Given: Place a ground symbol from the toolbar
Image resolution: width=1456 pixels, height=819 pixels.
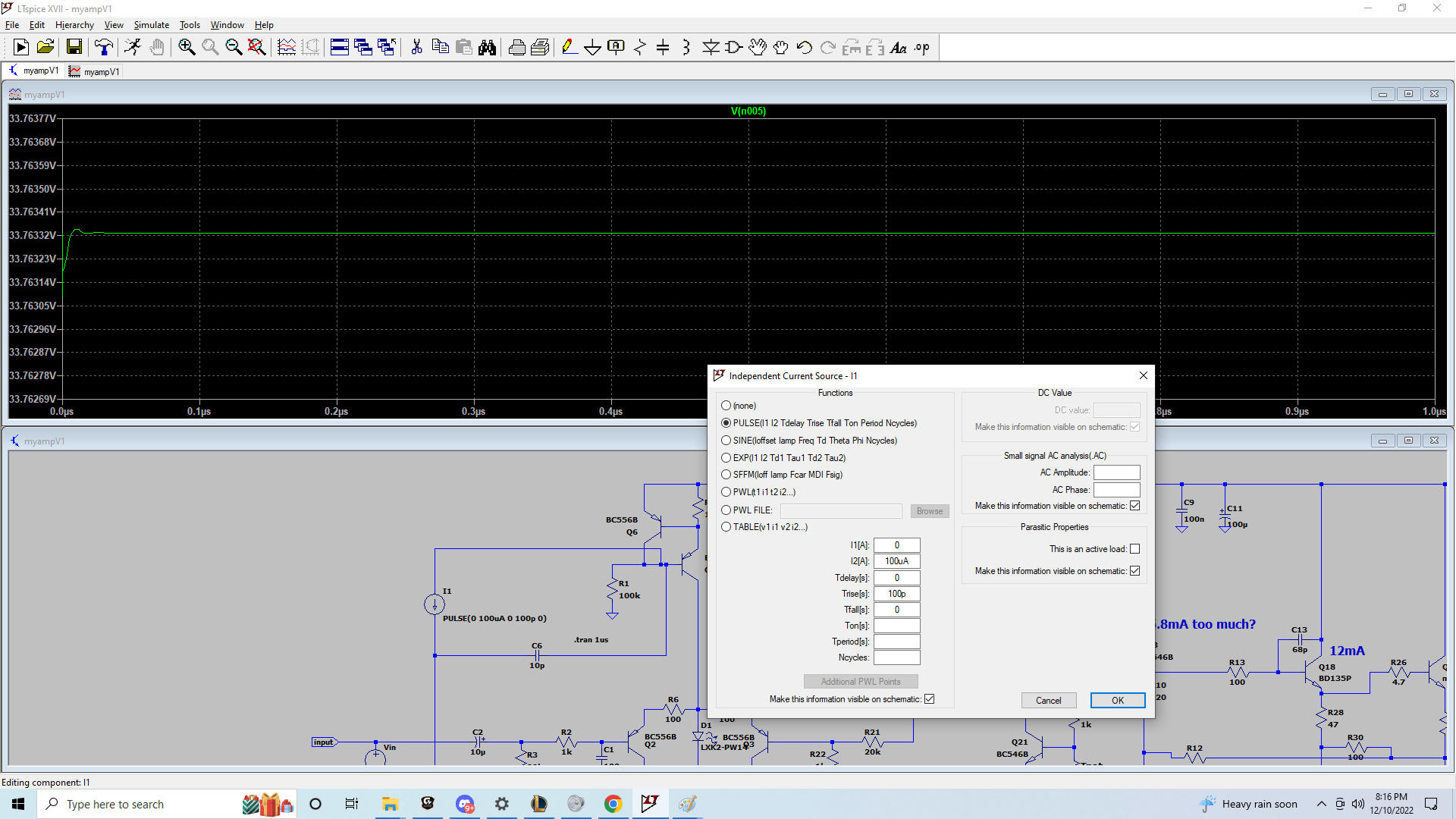Looking at the screenshot, I should pyautogui.click(x=593, y=48).
